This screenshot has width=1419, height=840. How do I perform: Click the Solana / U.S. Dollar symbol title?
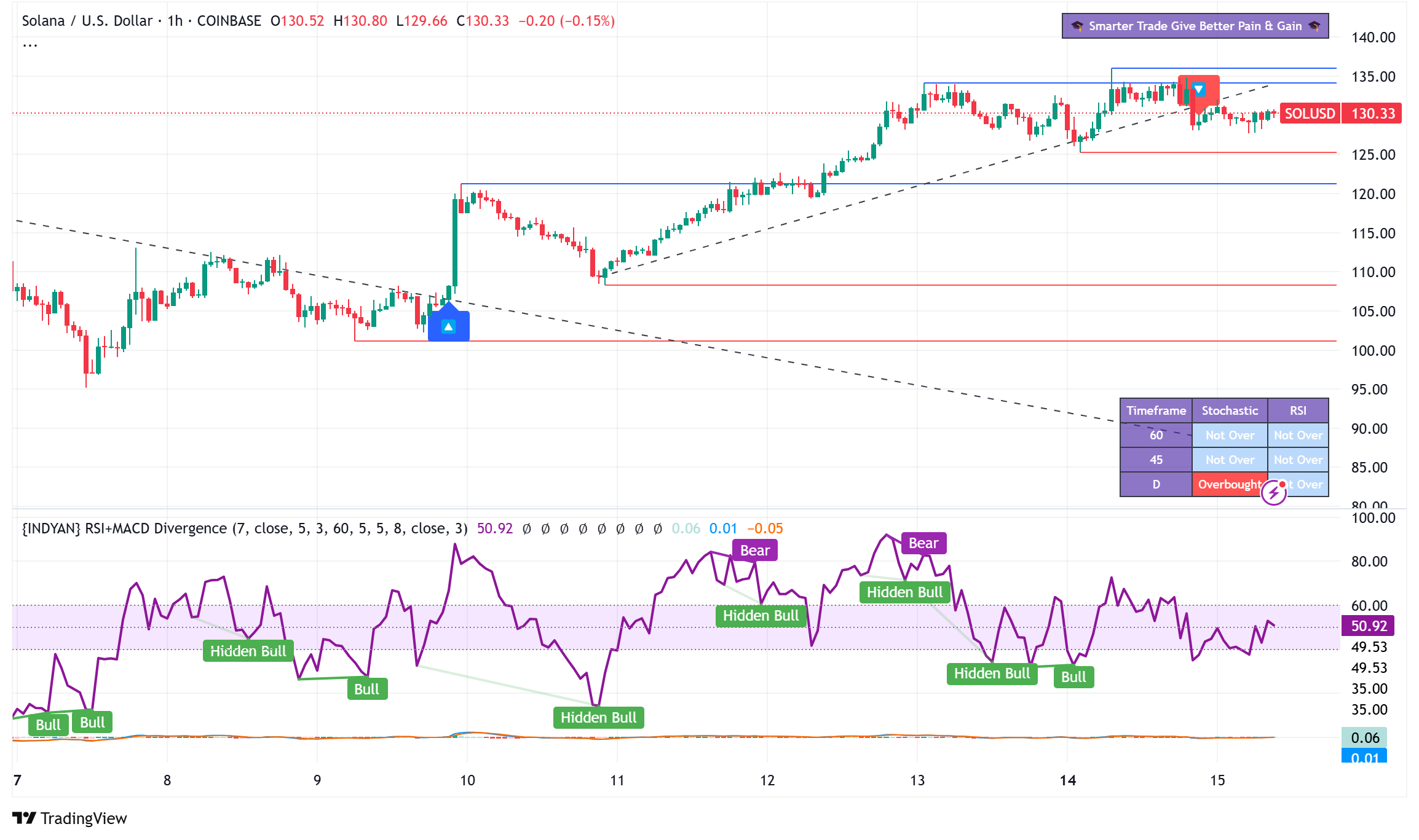click(x=87, y=21)
